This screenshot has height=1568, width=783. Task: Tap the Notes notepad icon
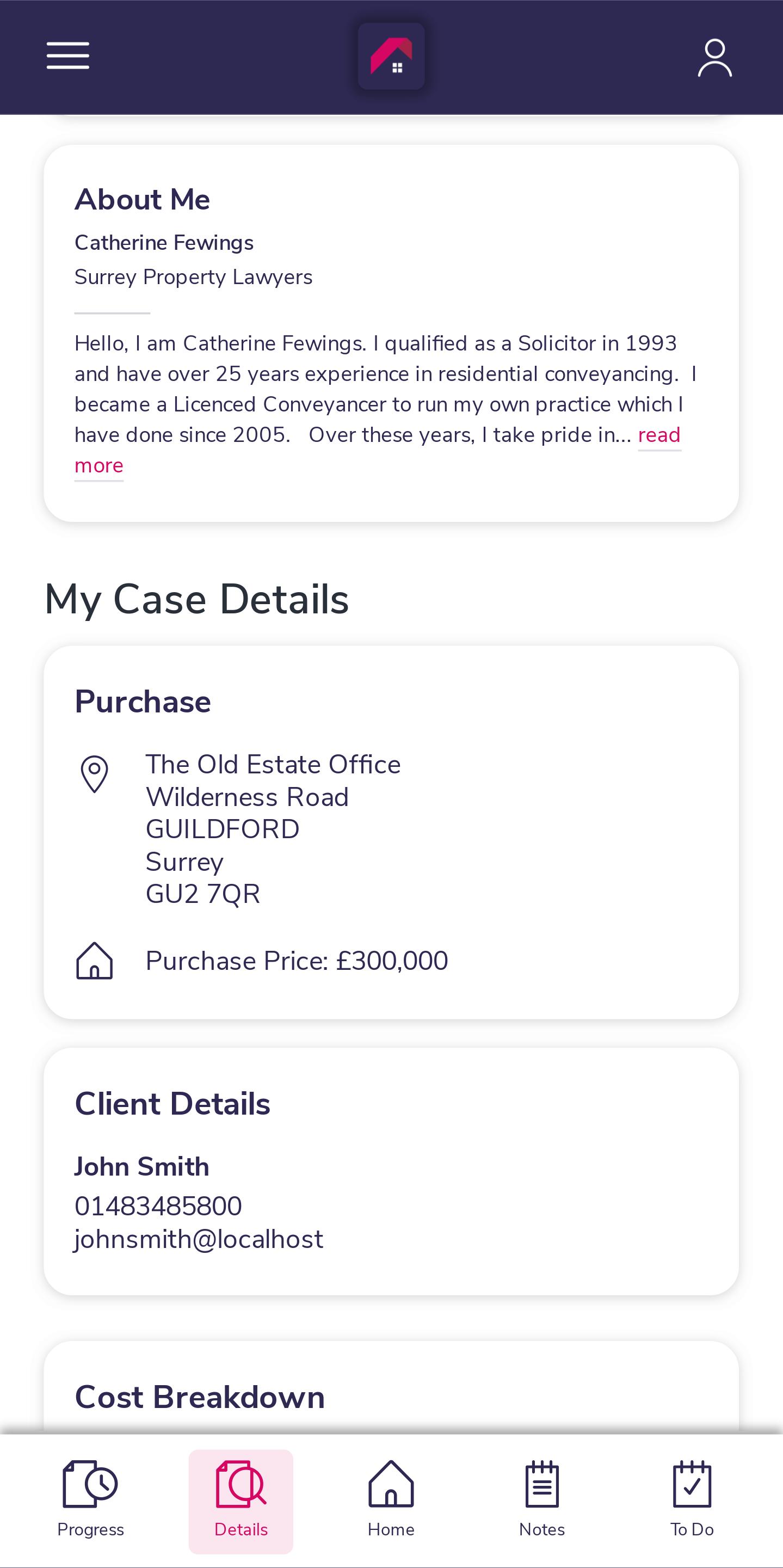coord(541,1484)
